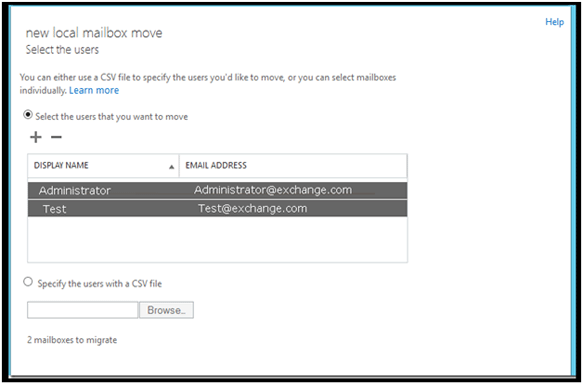Sort by the DISPLAY NAME column header
This screenshot has width=583, height=385.
103,166
